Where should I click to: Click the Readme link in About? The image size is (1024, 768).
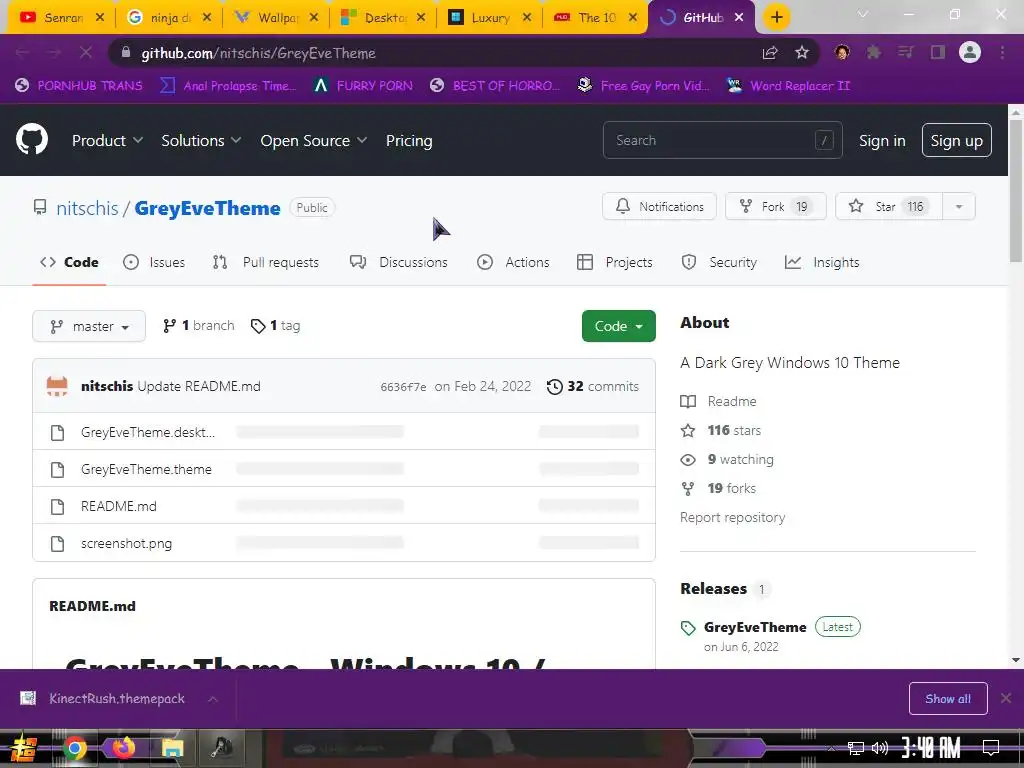(718, 401)
